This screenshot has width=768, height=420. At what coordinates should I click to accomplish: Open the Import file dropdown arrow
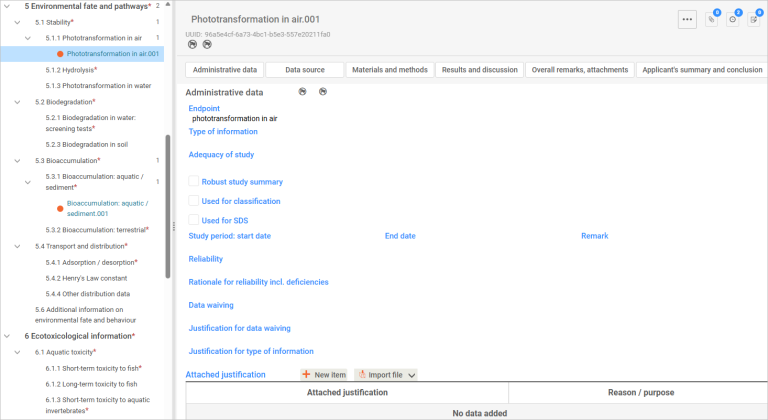412,375
